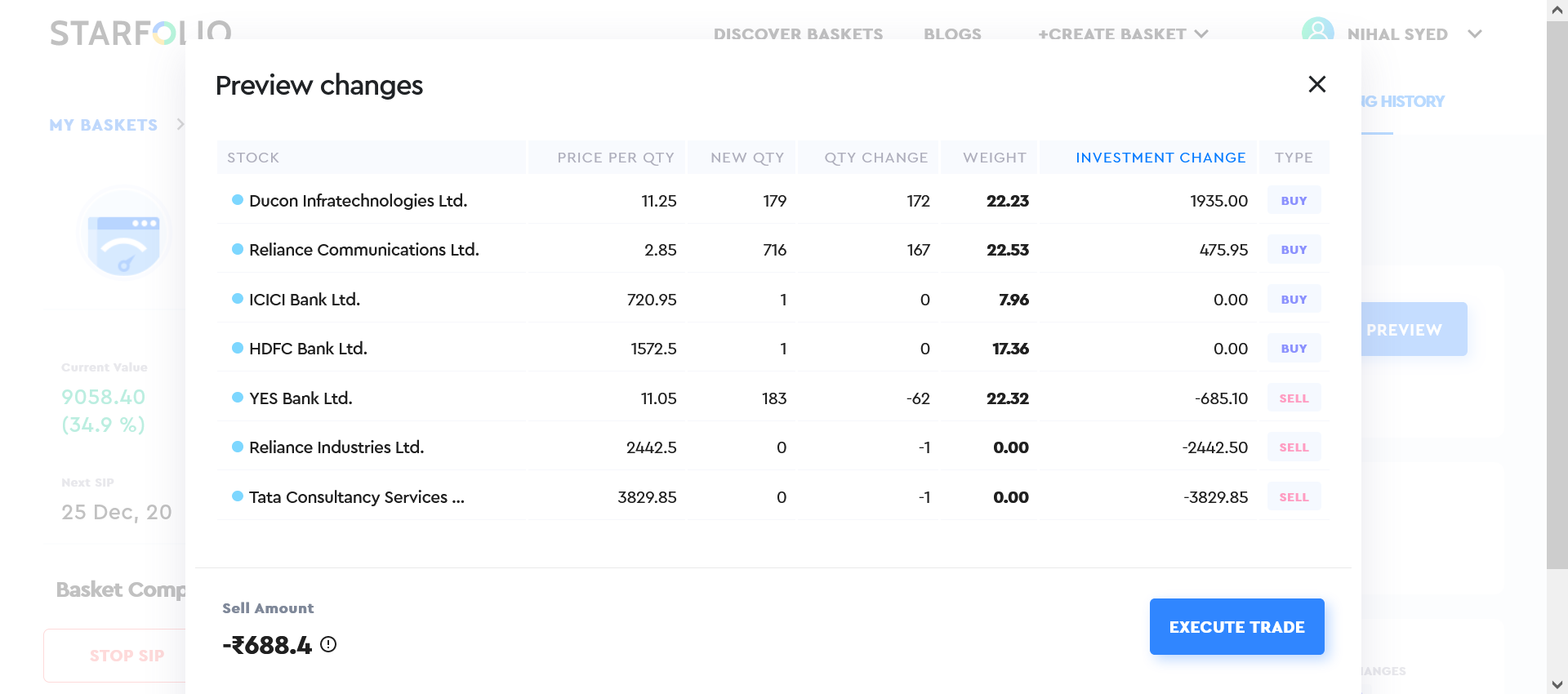Select Reliance Industries Ltd. stock name
Viewport: 1568px width, 694px height.
[x=336, y=447]
